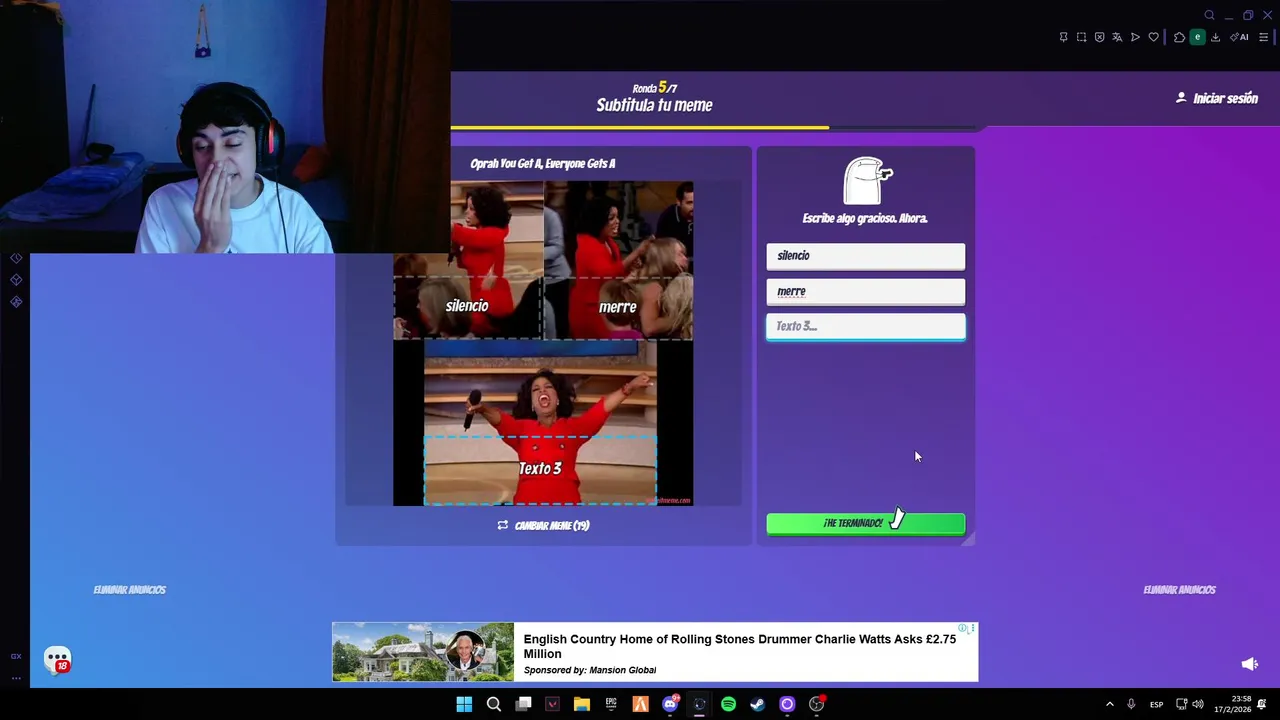Open OBS Studio from the taskbar
The width and height of the screenshot is (1280, 720).
(817, 704)
